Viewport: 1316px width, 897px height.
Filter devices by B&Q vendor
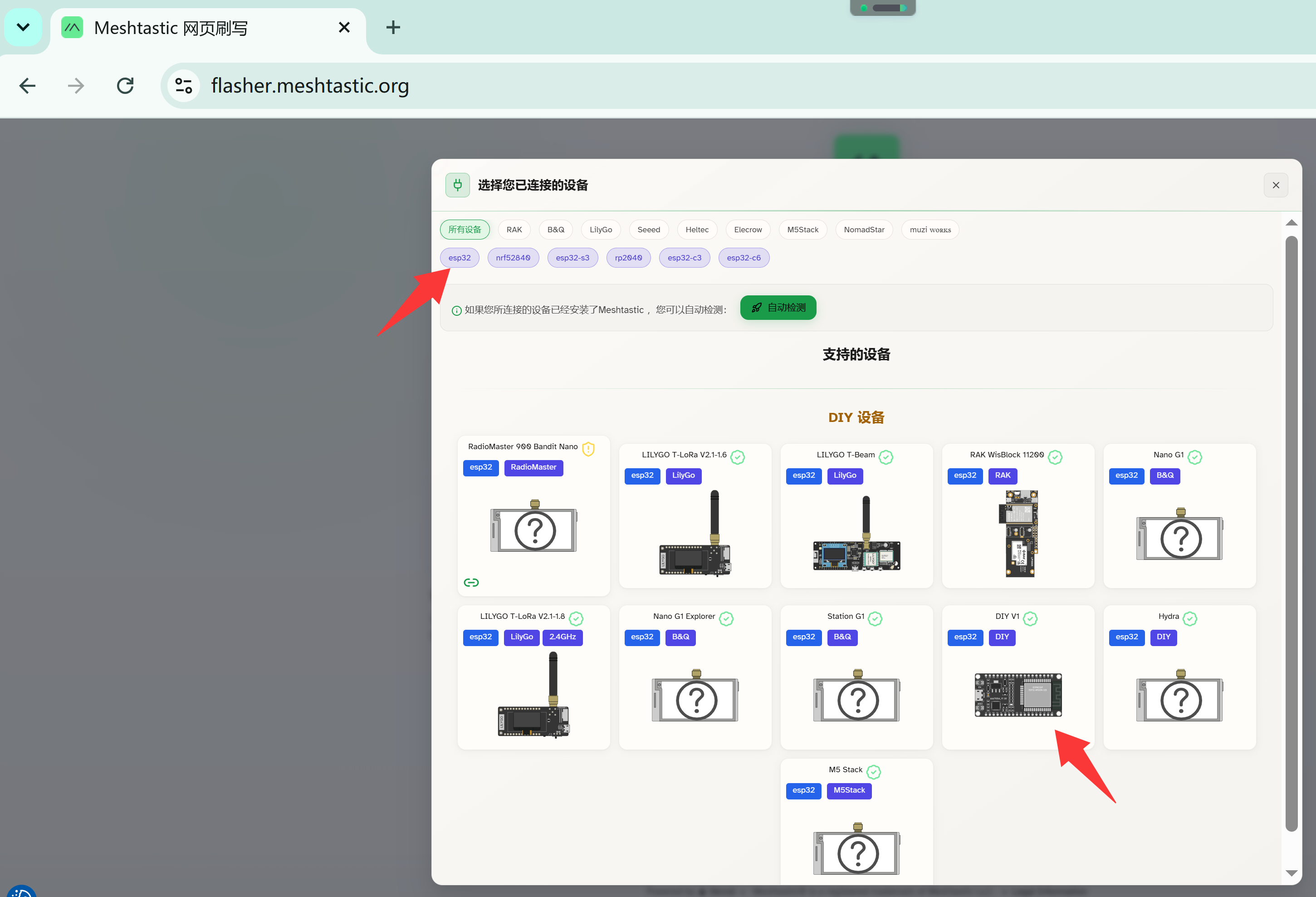pyautogui.click(x=556, y=229)
